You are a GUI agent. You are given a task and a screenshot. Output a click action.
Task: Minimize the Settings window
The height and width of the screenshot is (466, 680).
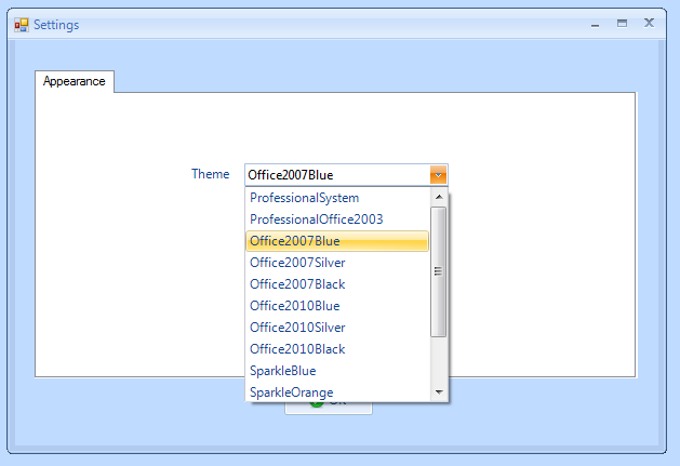tap(595, 24)
